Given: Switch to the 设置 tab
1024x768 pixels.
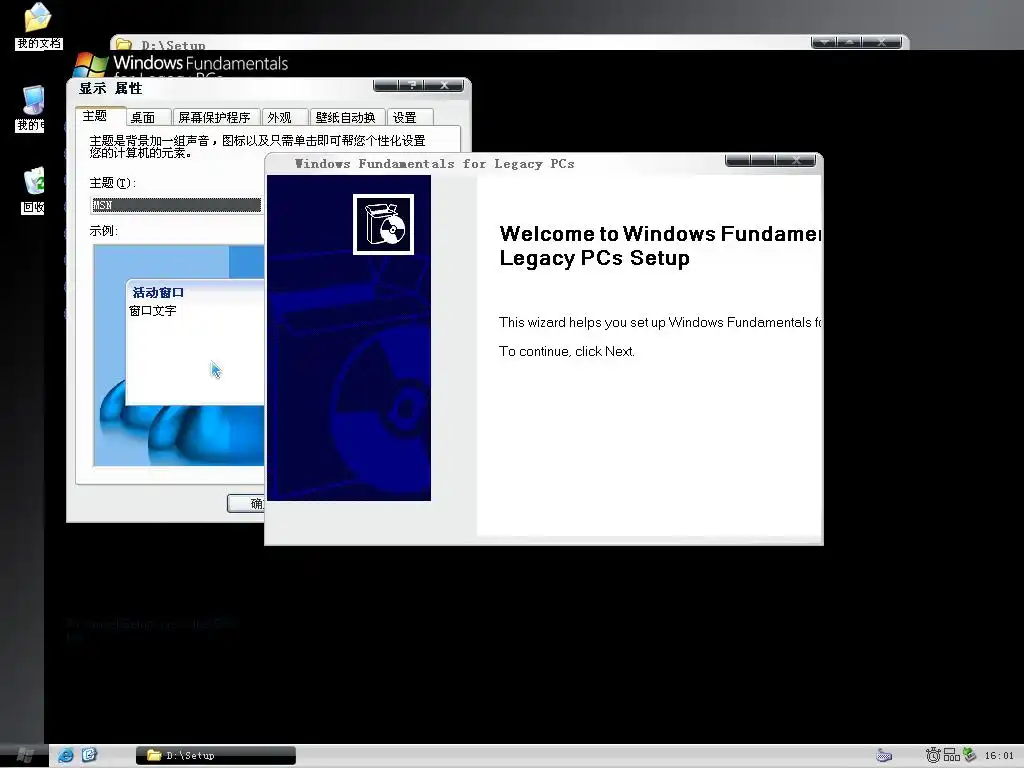Looking at the screenshot, I should click(x=410, y=118).
